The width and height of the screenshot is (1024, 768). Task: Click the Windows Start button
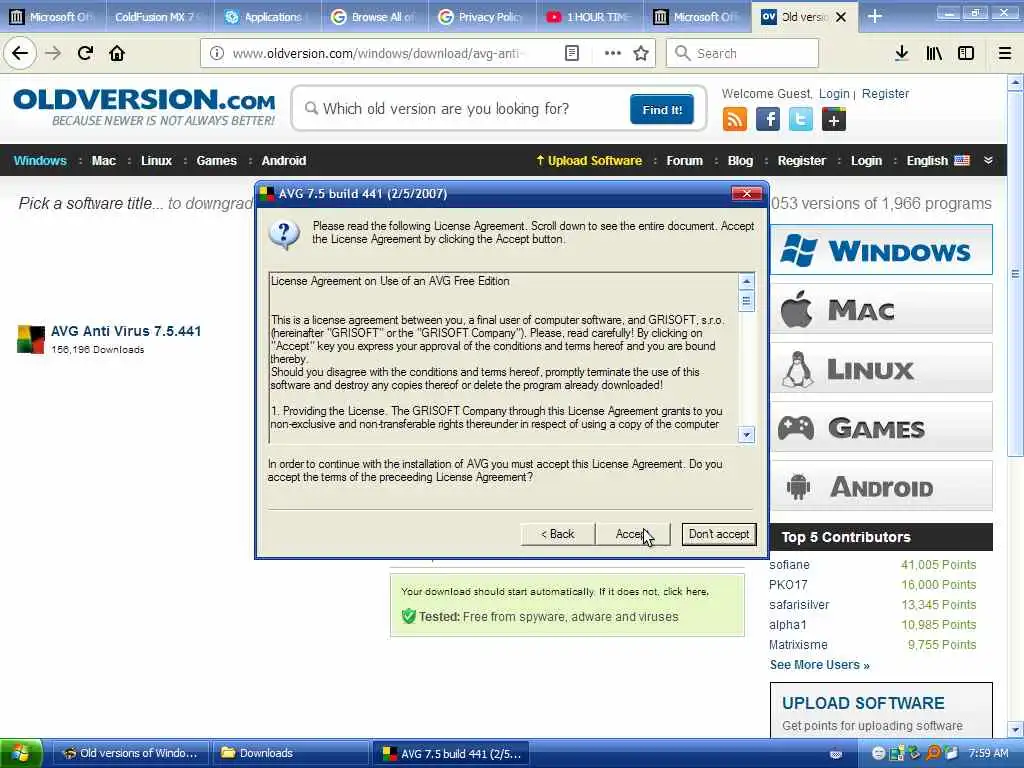click(21, 754)
